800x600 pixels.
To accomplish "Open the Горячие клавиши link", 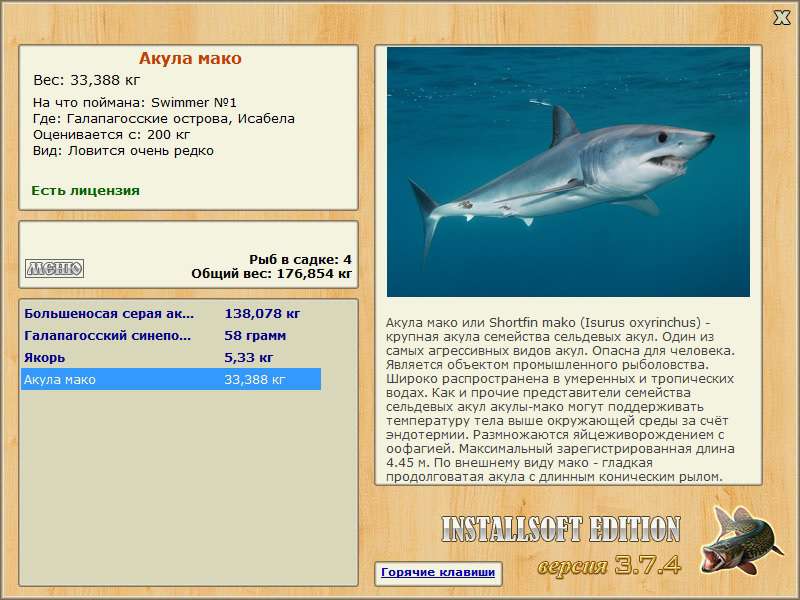I will (x=438, y=572).
